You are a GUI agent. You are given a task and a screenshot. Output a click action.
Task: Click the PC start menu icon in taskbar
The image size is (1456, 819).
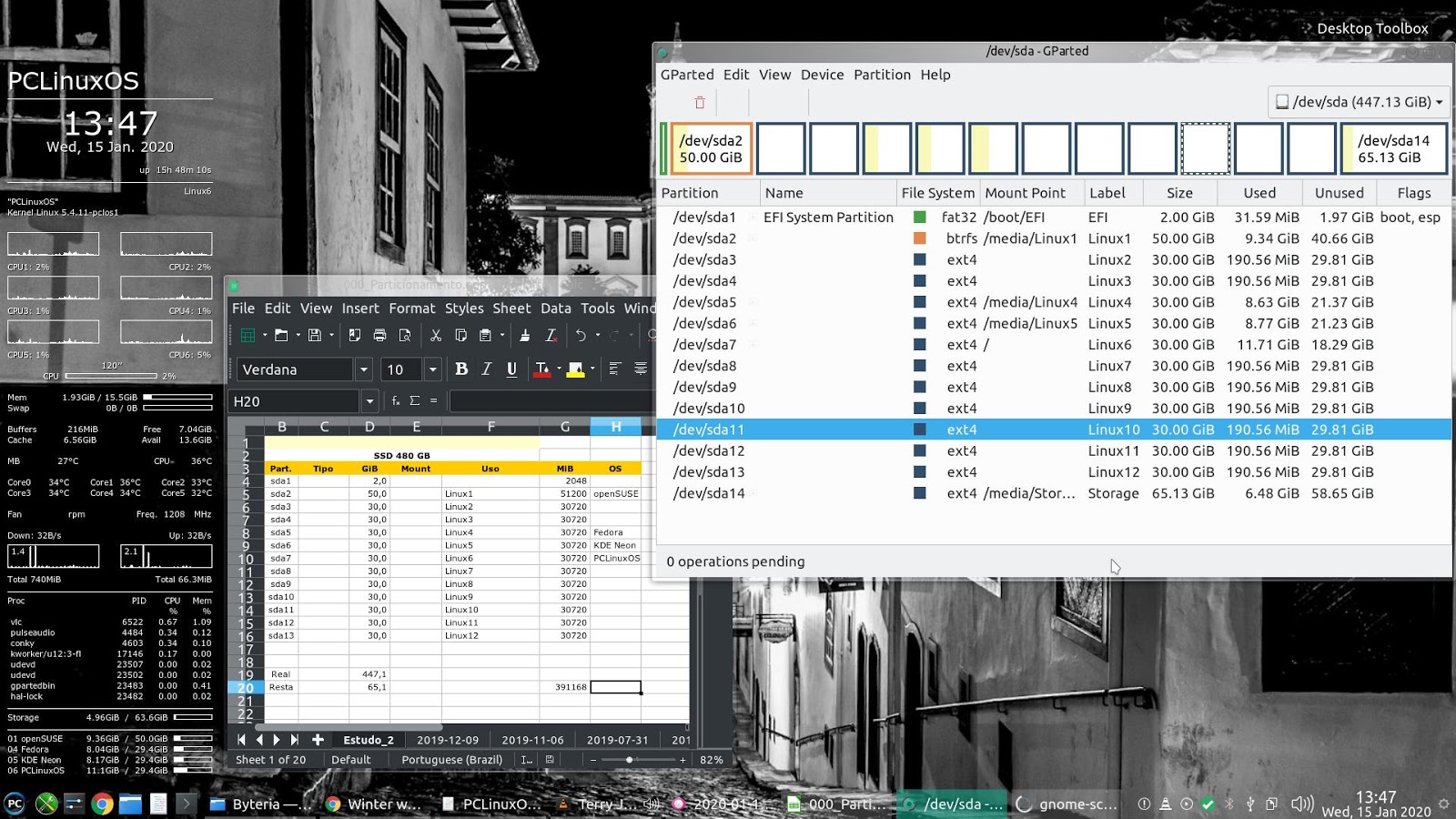(15, 804)
